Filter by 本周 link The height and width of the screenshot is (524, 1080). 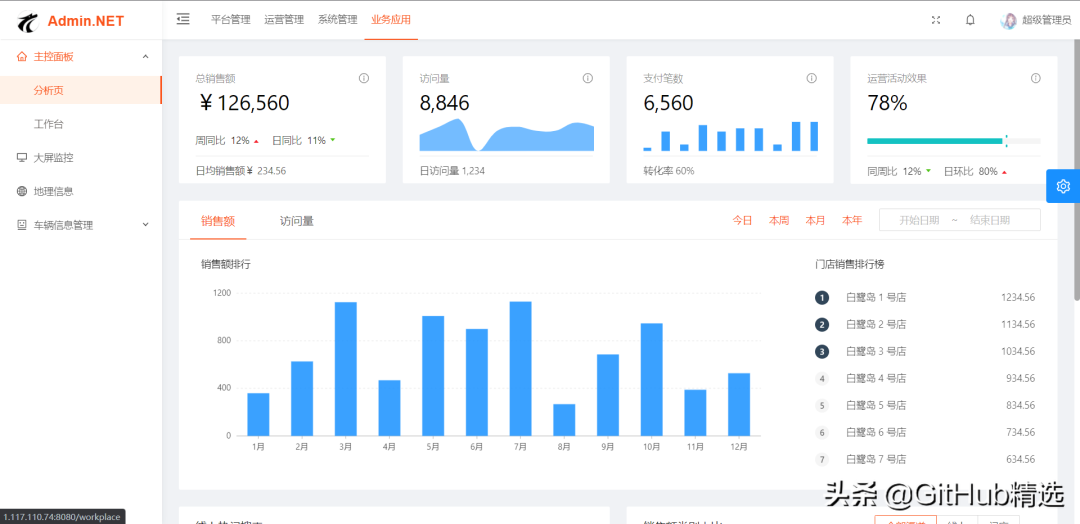779,220
